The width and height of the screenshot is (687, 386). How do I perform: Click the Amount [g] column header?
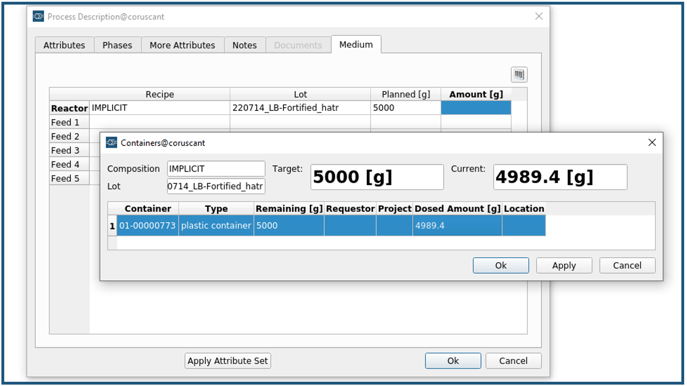[476, 94]
